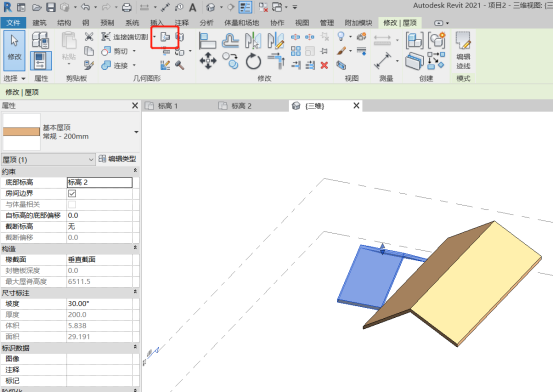The image size is (553, 392).
Task: Expand the 剪切 dropdown arrow
Action: coord(134,51)
